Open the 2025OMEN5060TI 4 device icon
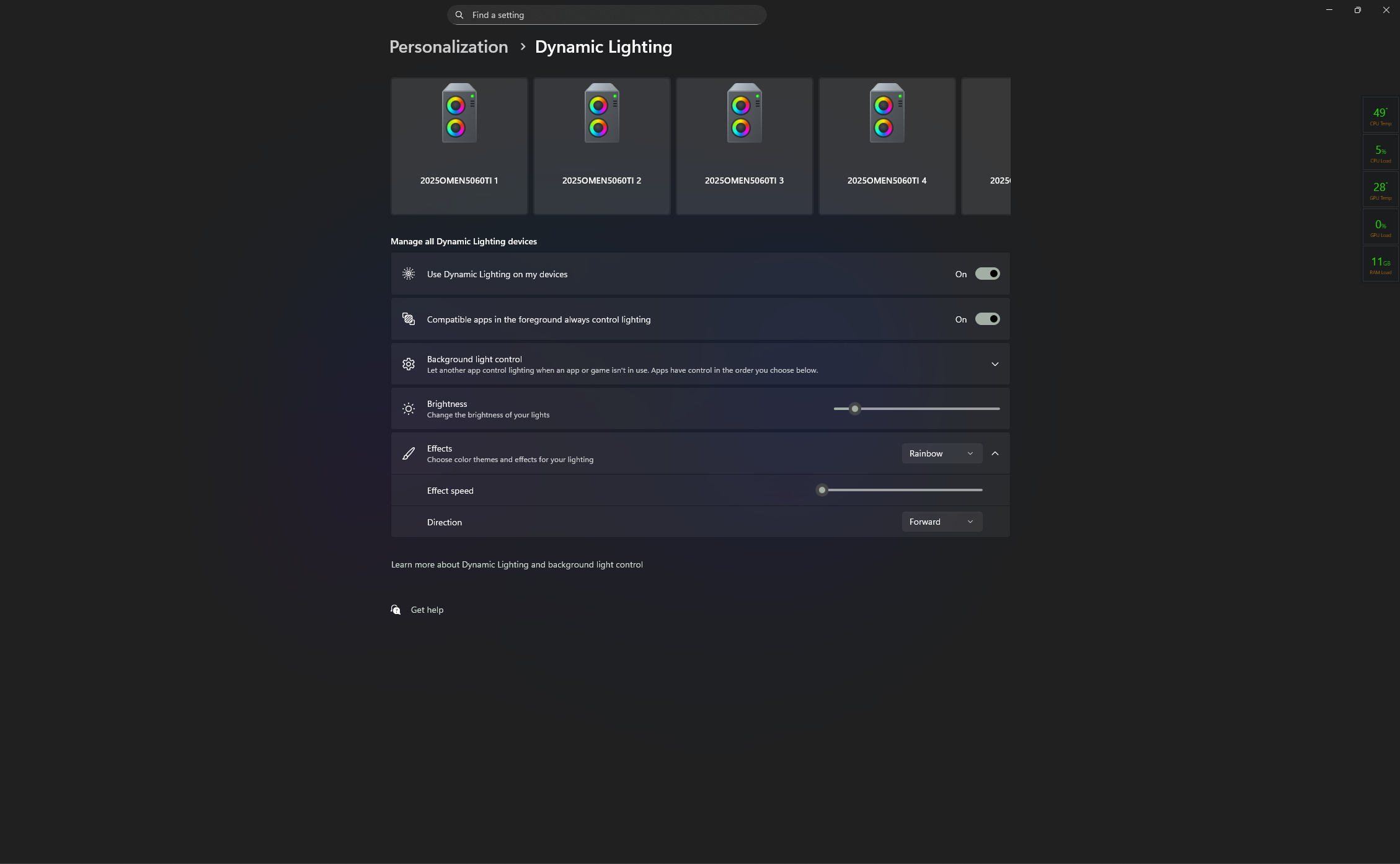The image size is (1400, 864). (887, 114)
